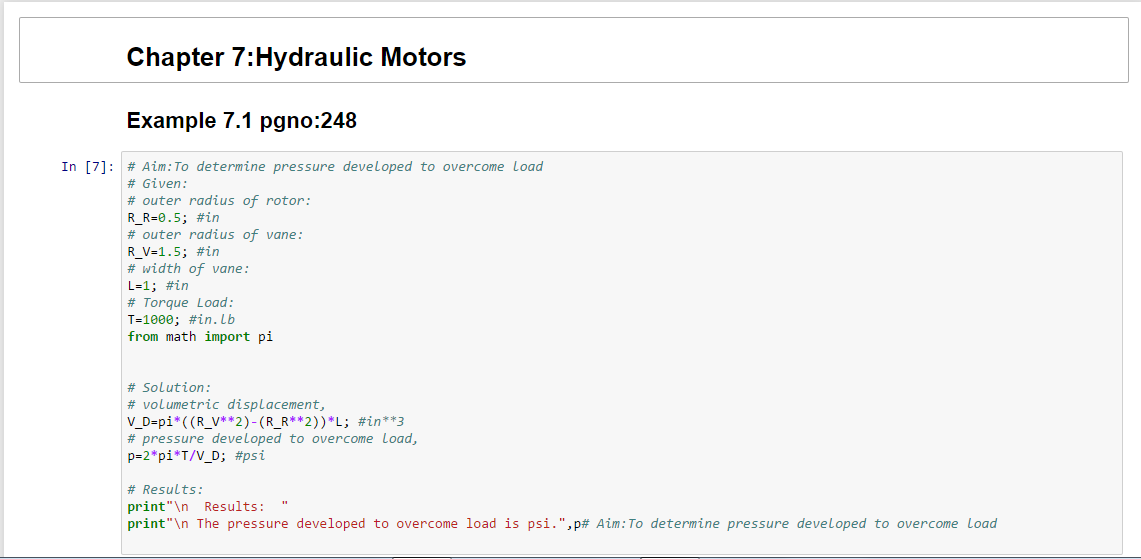Click the "# Solution:" comment
Viewport: 1141px width, 559px height.
point(169,388)
